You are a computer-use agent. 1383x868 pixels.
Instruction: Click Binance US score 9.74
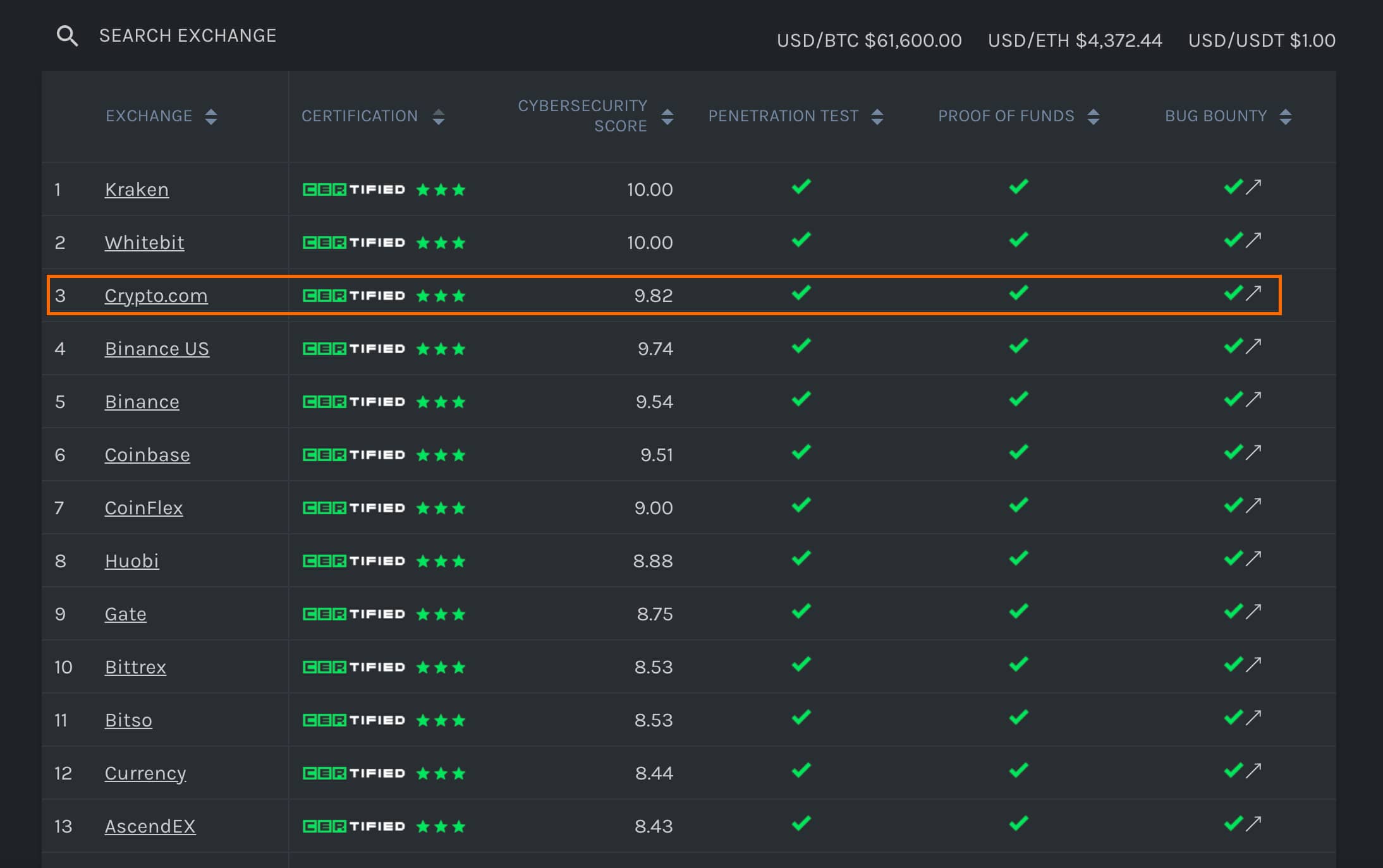pyautogui.click(x=655, y=349)
